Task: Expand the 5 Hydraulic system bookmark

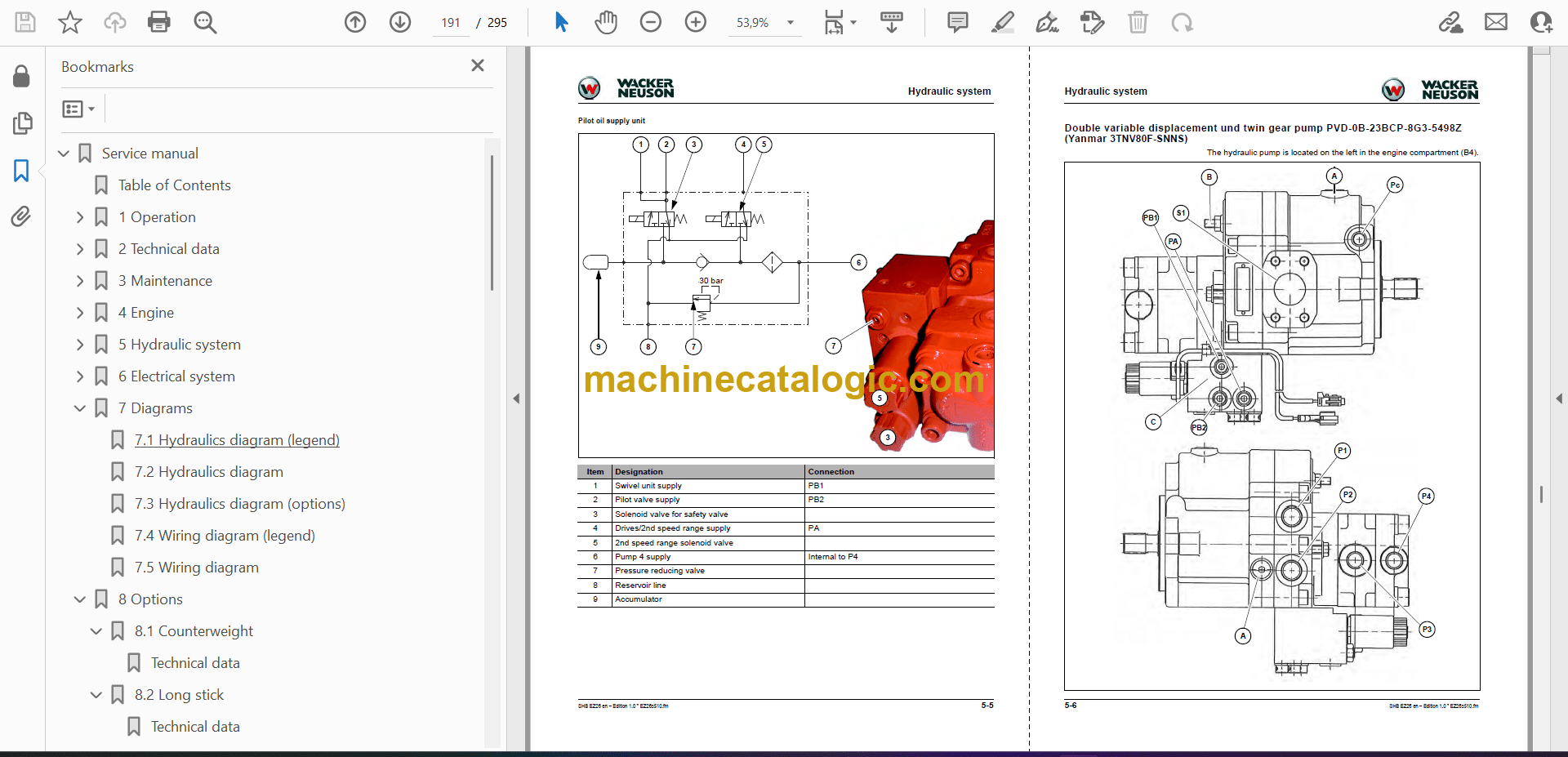Action: [80, 345]
